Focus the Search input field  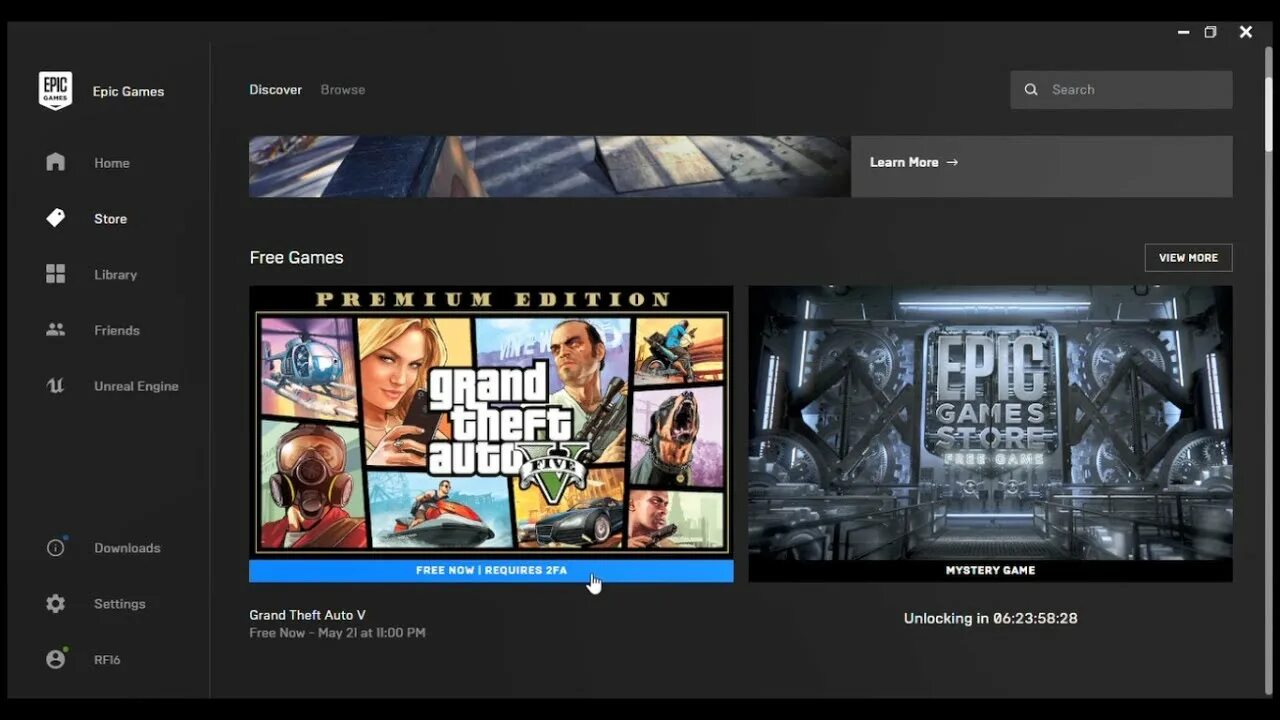[1121, 90]
